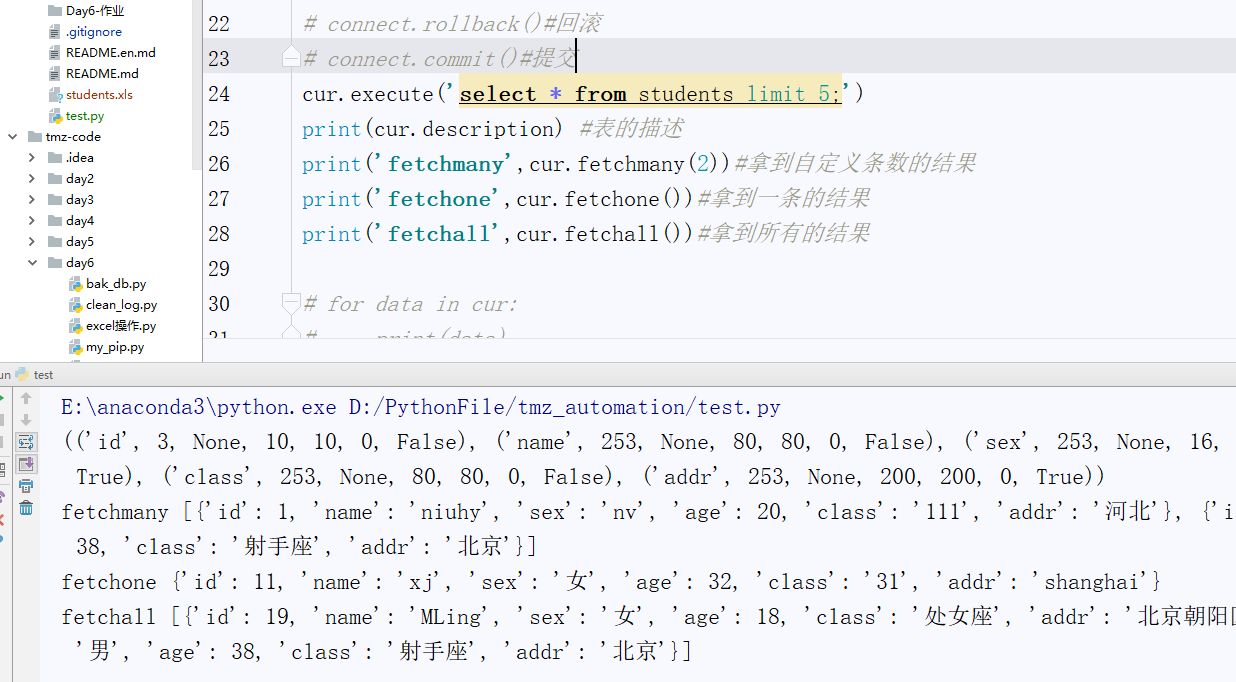Expand the .idea folder
The height and width of the screenshot is (682, 1236).
(32, 158)
